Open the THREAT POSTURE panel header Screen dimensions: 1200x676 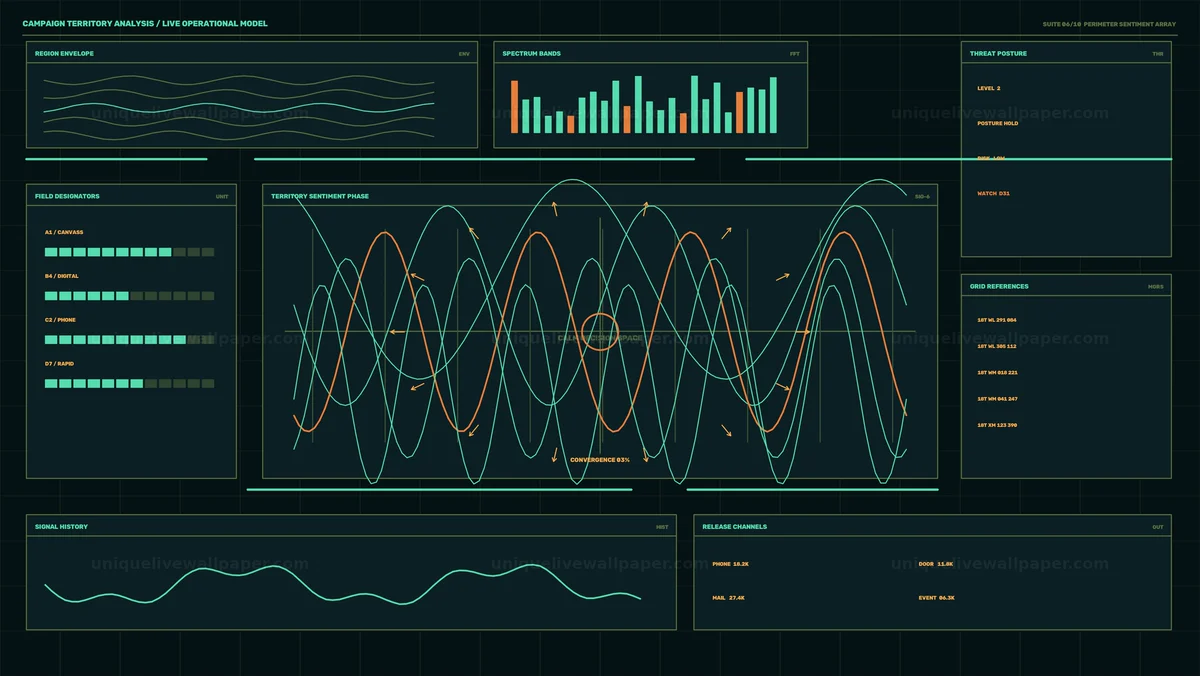(998, 53)
